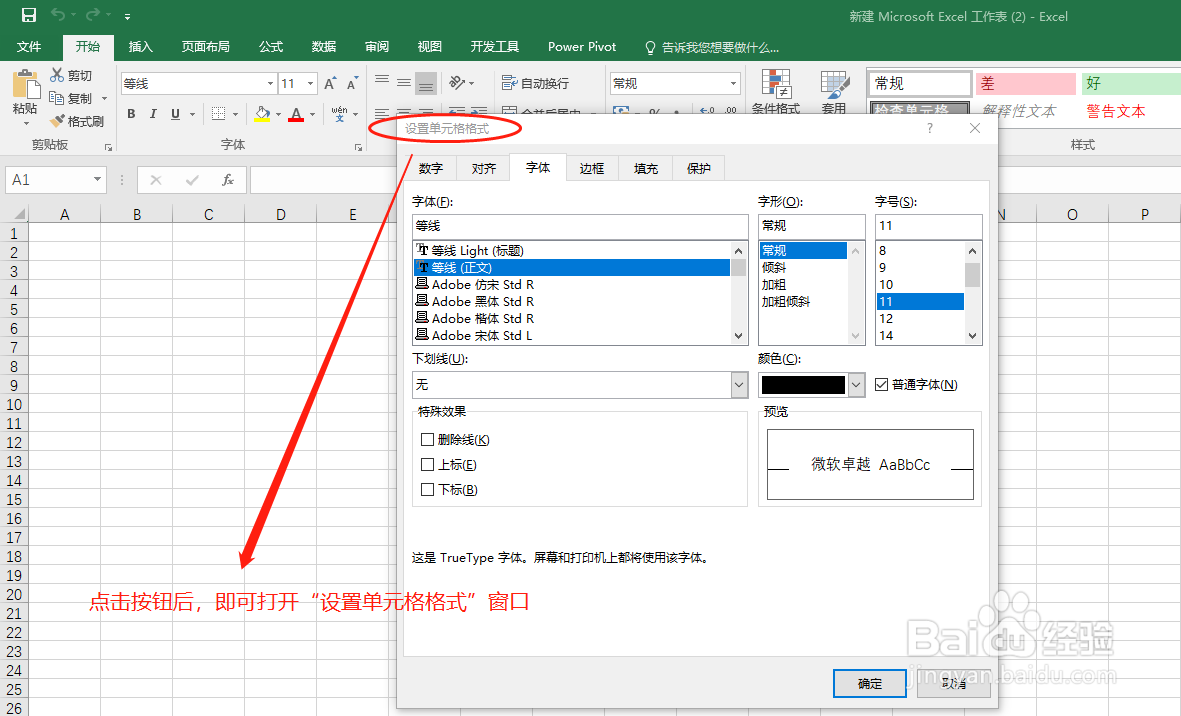Apply the Warning Text (警告文本) style

pyautogui.click(x=1115, y=111)
